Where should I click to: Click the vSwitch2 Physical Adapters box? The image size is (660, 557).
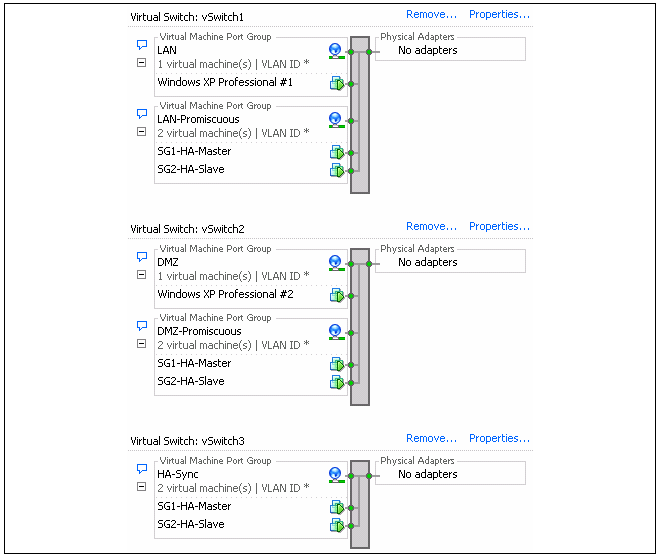coord(450,262)
